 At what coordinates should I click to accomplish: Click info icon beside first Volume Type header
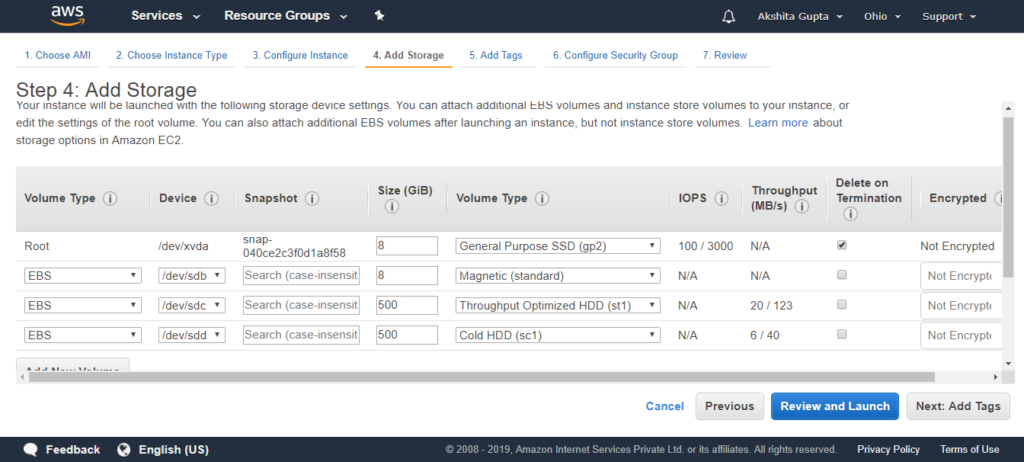pyautogui.click(x=110, y=199)
